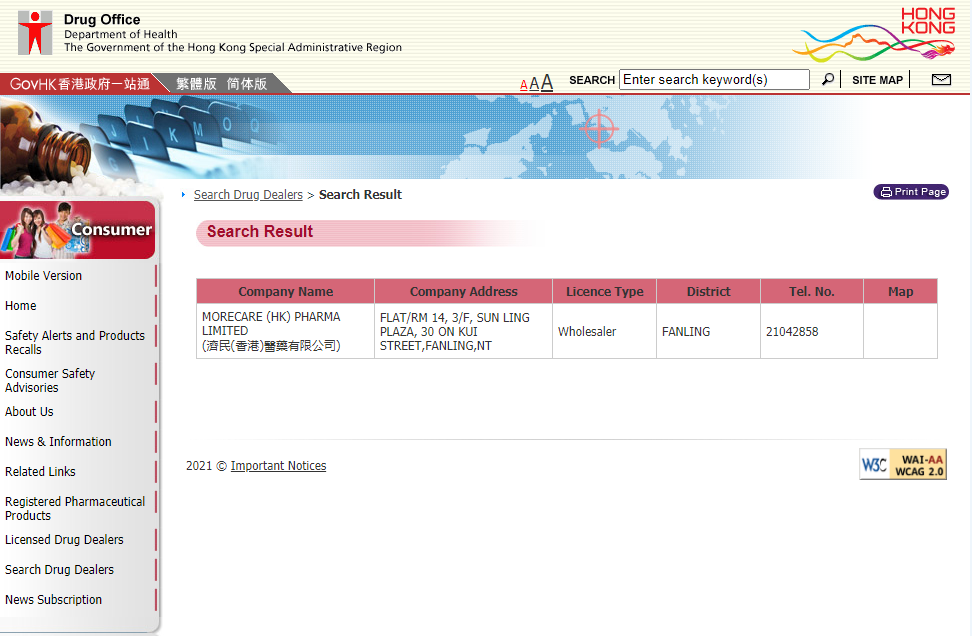The image size is (972, 636).
Task: Open Safety Alerts and Products Recalls
Action: (x=75, y=342)
